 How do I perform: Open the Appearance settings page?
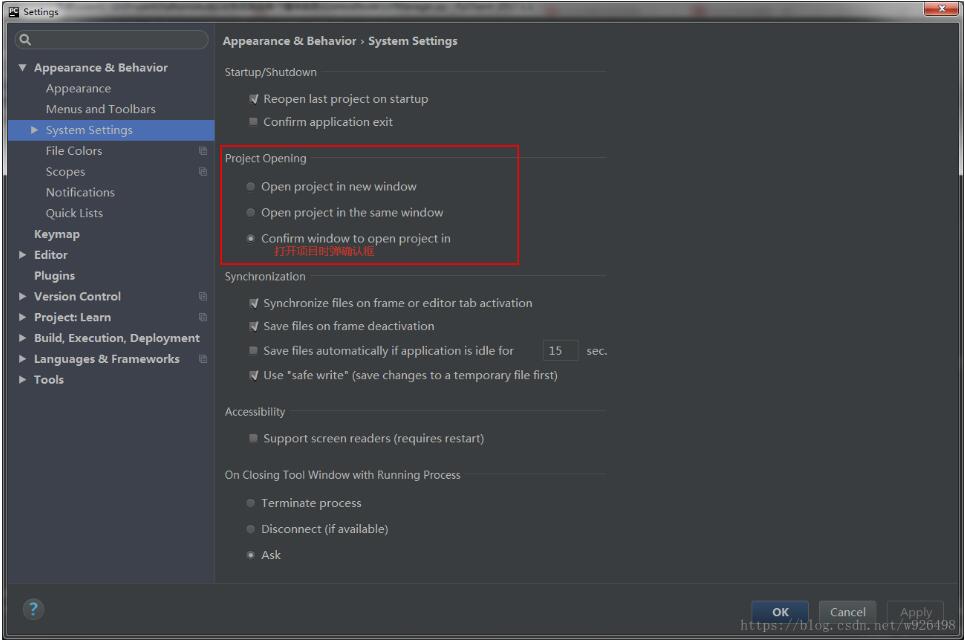[x=78, y=89]
